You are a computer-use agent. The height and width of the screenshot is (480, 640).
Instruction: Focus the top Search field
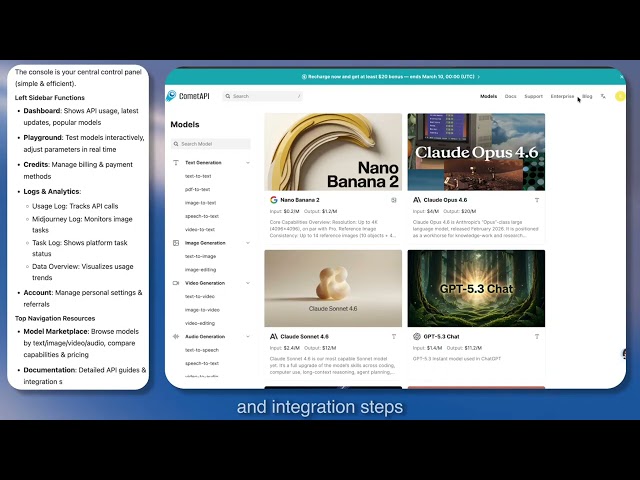click(263, 96)
